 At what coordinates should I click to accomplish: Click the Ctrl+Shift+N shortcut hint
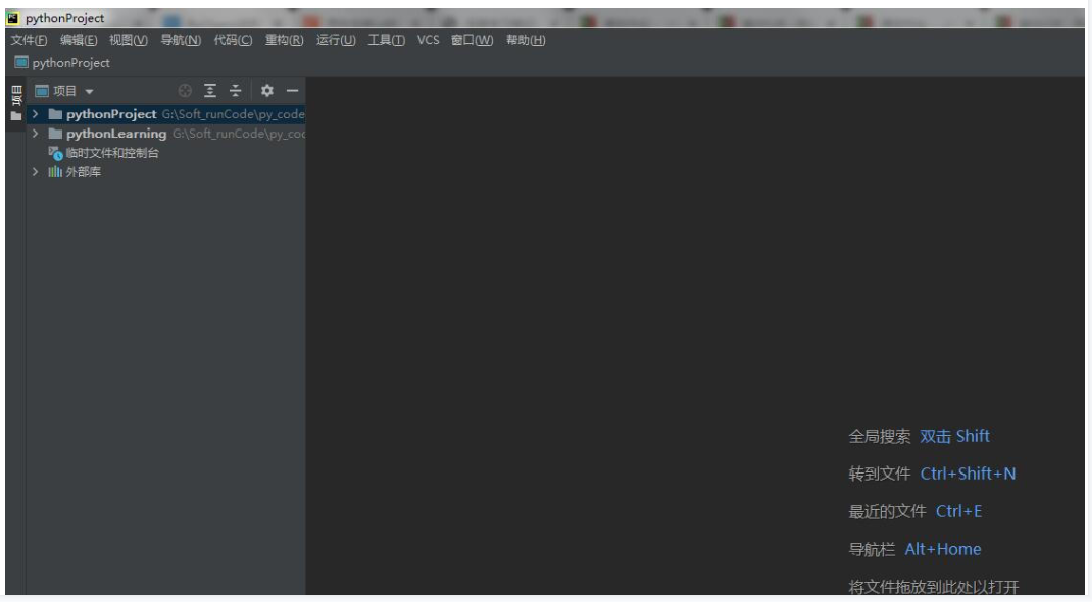968,474
